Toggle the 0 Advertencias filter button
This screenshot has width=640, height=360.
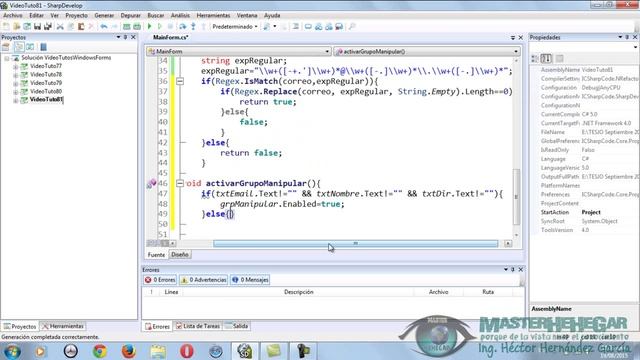[x=203, y=280]
